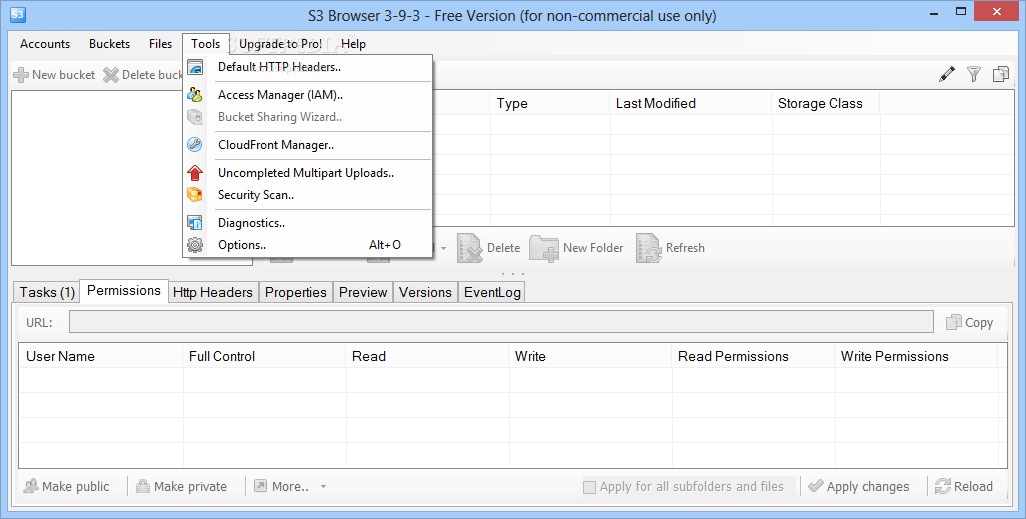Select Default HTTP Headers.. menu entry

pos(308,67)
